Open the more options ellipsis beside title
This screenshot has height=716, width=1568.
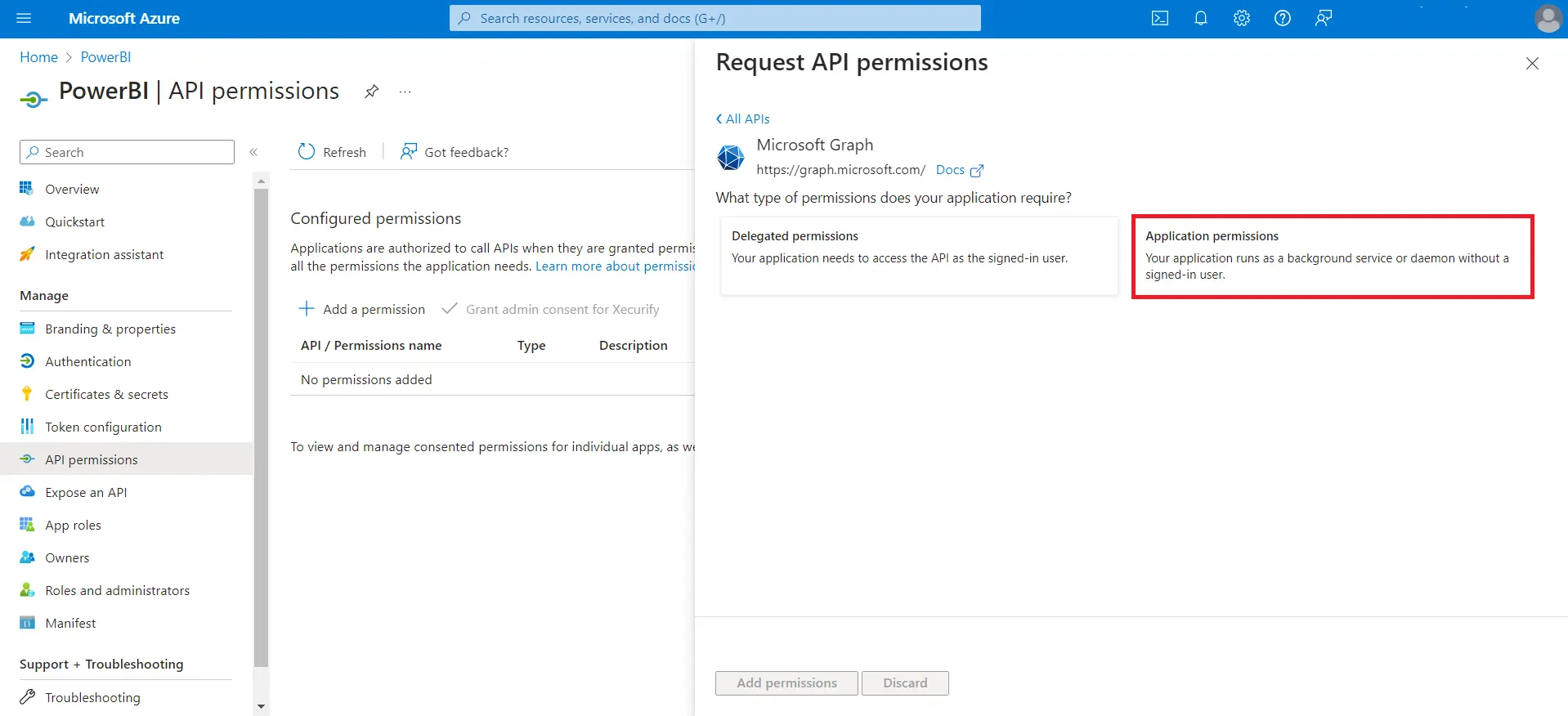point(405,92)
